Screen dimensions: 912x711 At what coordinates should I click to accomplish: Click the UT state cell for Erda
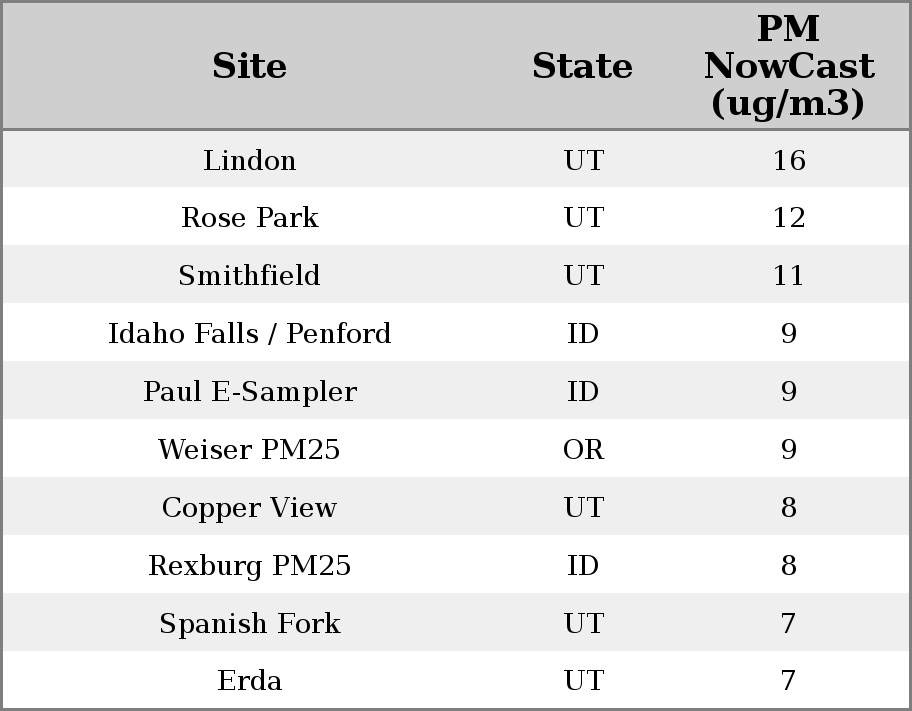pos(583,681)
